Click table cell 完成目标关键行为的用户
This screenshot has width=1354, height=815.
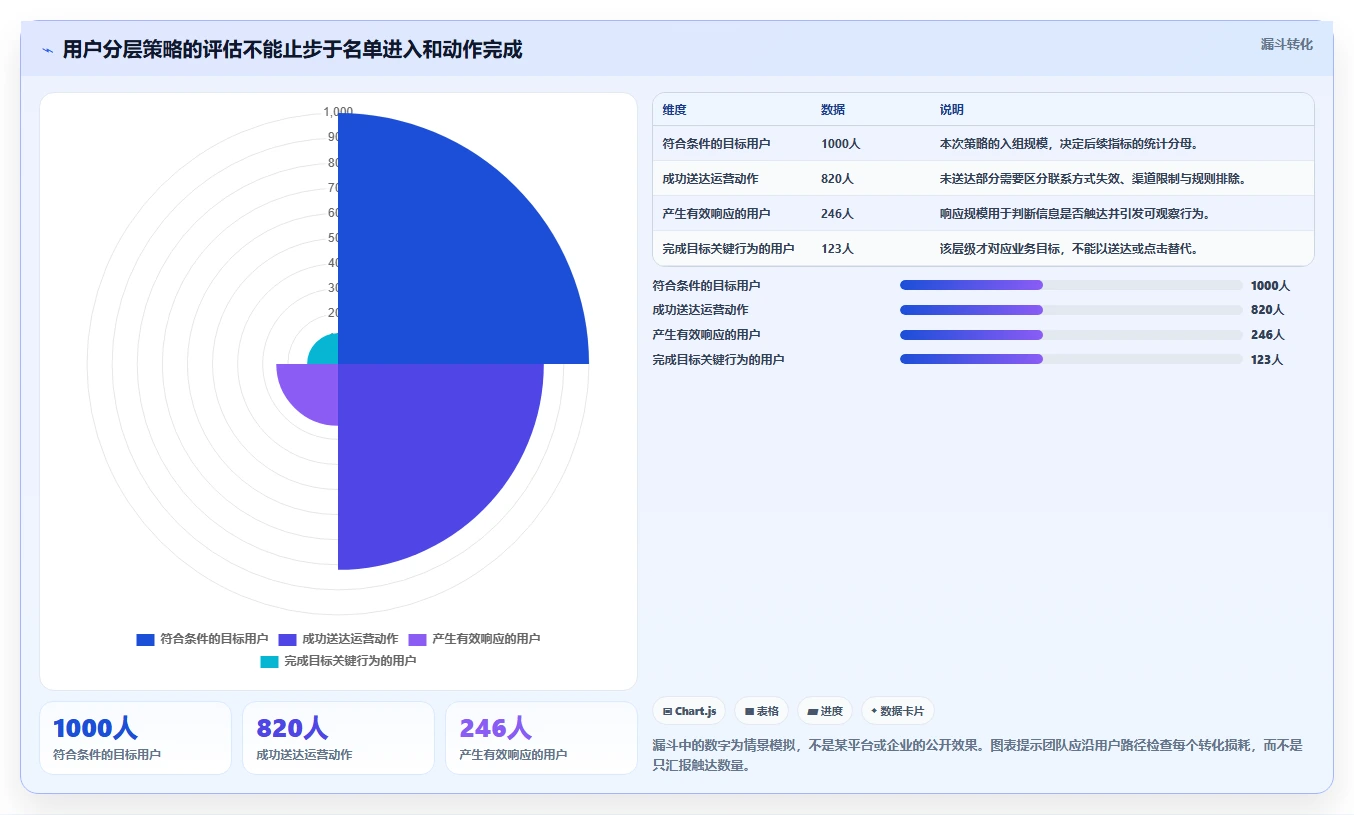click(x=728, y=249)
